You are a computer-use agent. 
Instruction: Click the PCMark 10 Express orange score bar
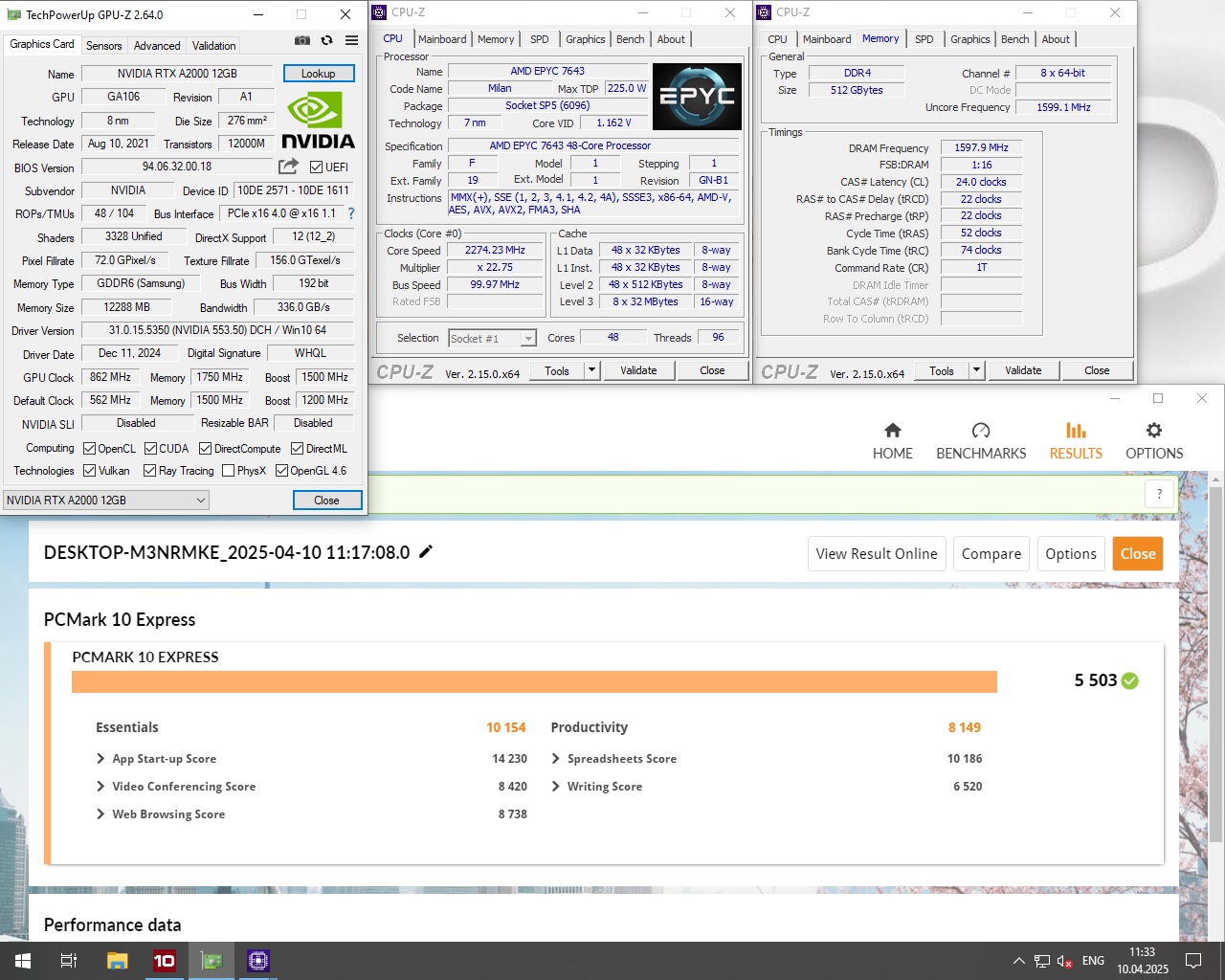click(x=534, y=681)
